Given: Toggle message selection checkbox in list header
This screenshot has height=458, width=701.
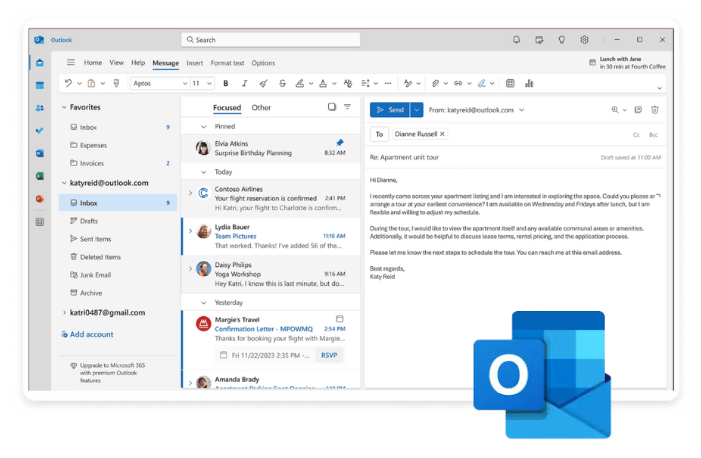Looking at the screenshot, I should click(332, 107).
